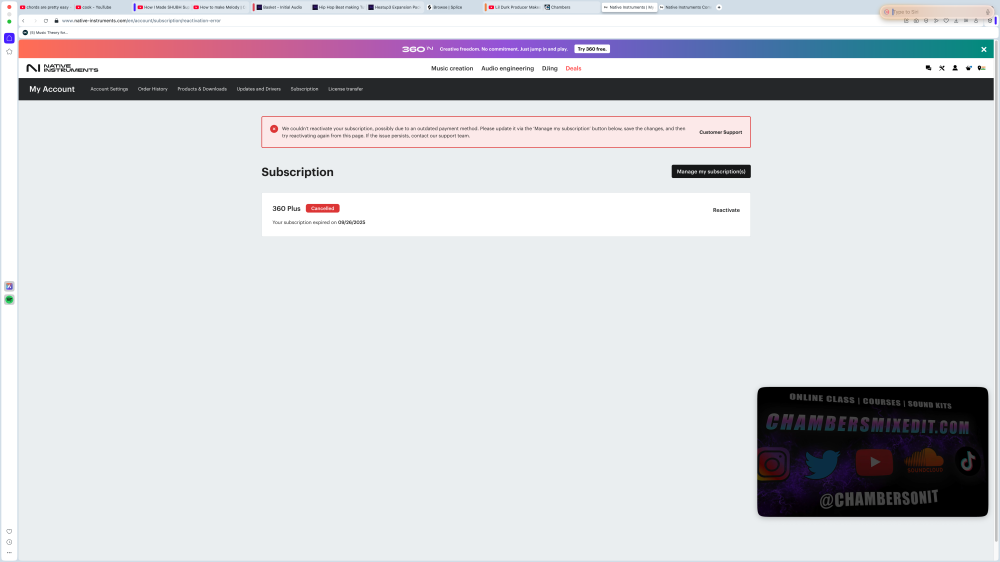
Task: Switch to 'Lil Durk Producer' tab
Action: [x=514, y=7]
